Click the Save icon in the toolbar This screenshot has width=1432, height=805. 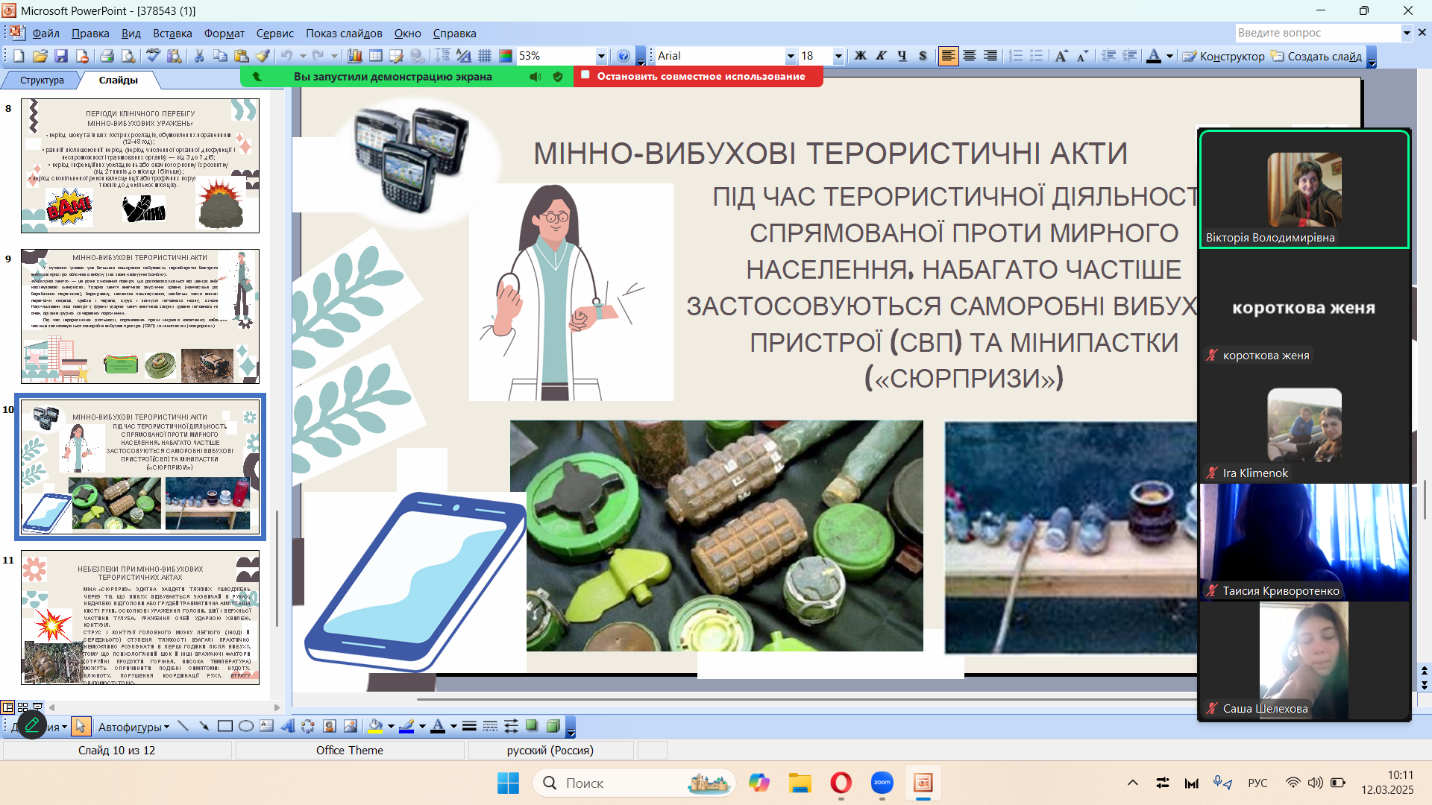coord(61,56)
